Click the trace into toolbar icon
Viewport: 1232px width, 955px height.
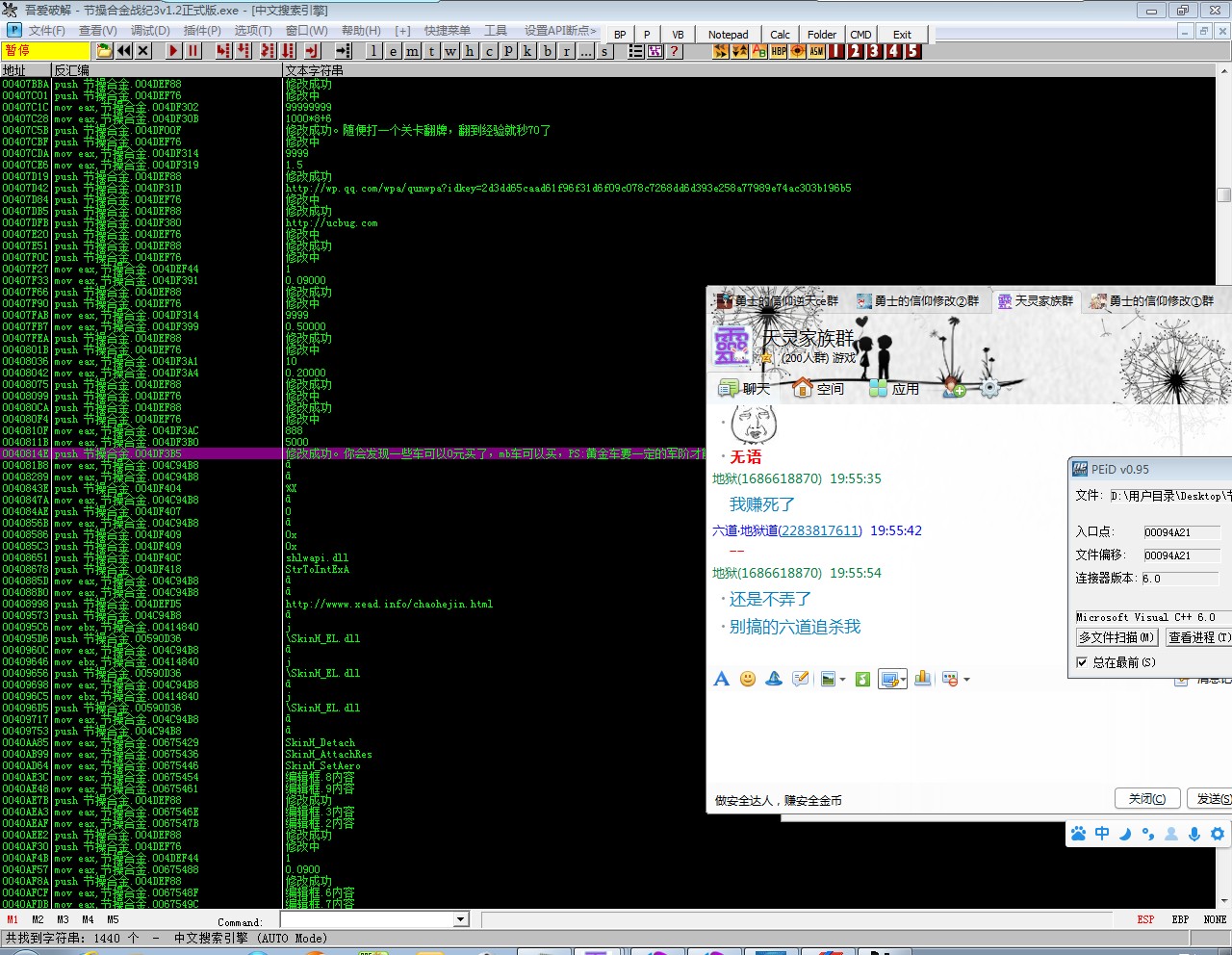tap(269, 51)
